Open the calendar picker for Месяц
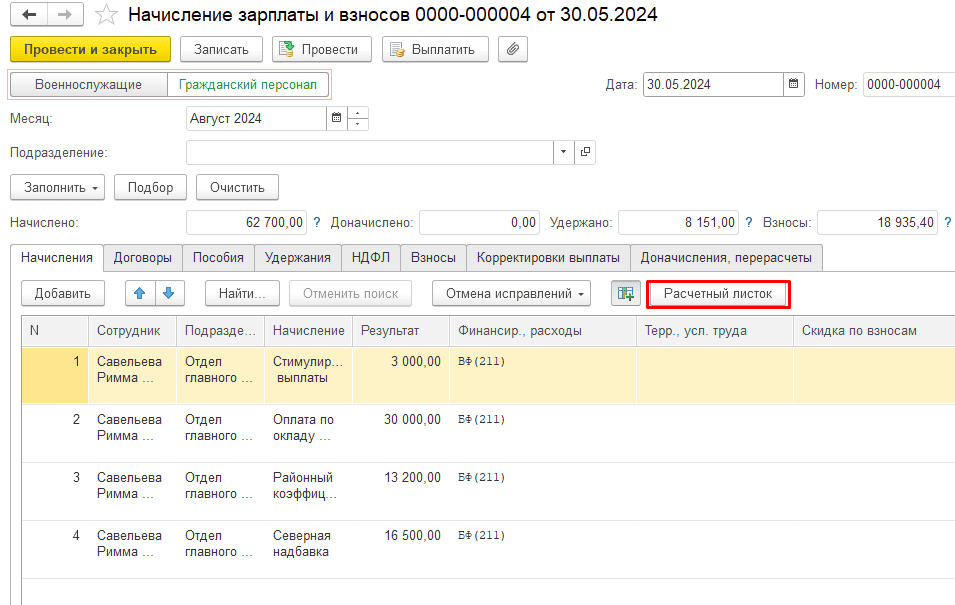The width and height of the screenshot is (955, 605). pos(335,117)
